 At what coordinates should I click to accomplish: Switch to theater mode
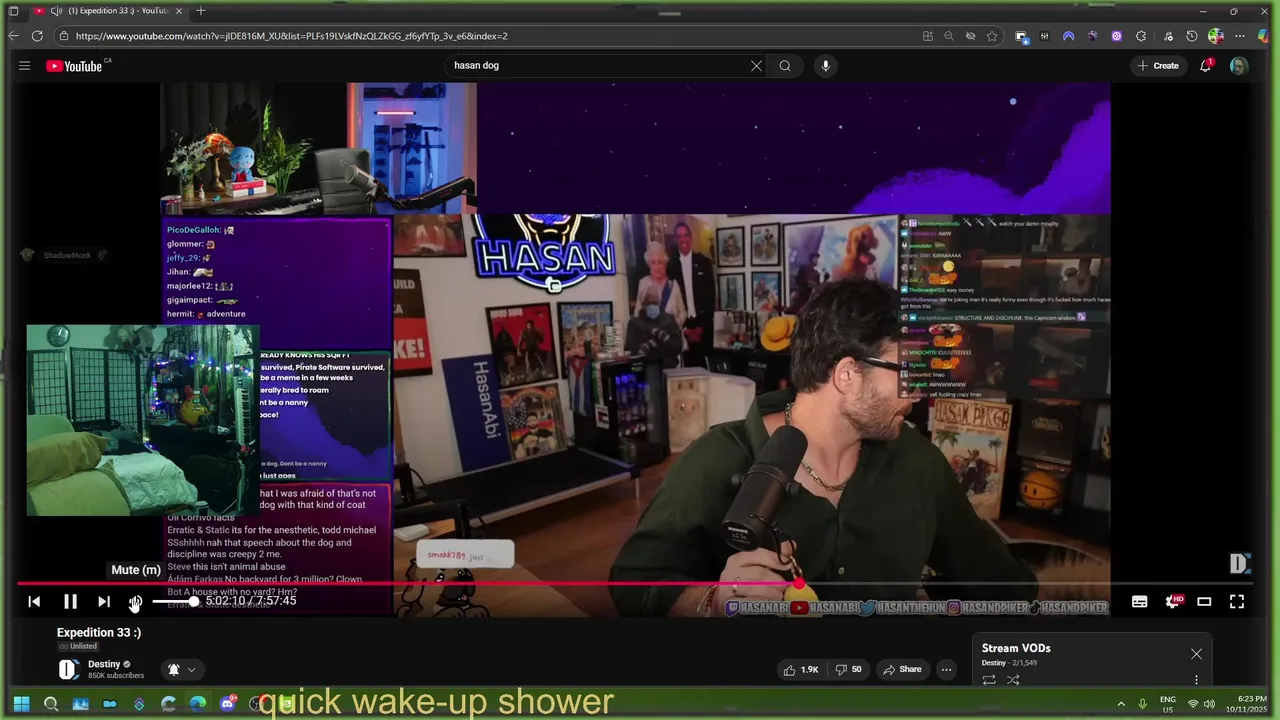(1204, 601)
